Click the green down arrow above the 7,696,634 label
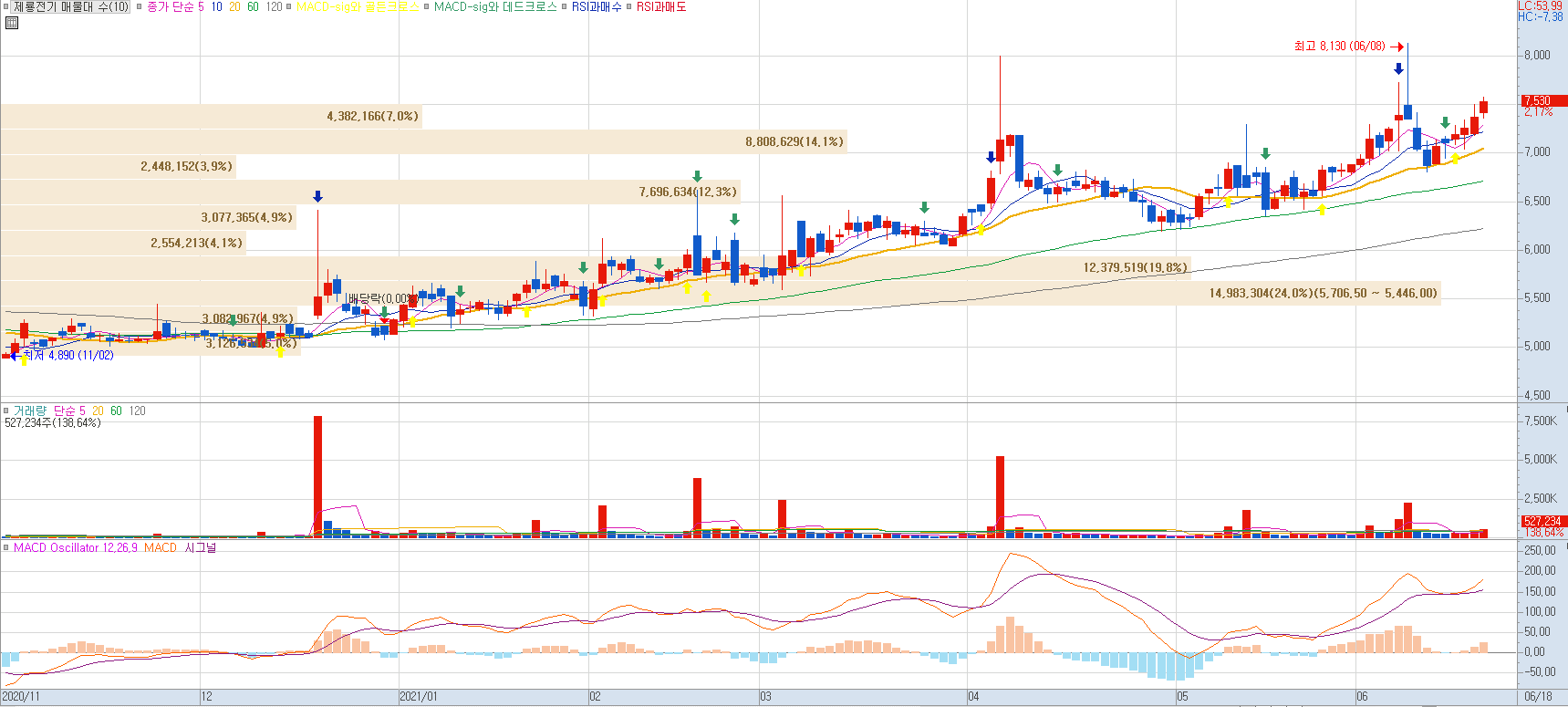Image resolution: width=1568 pixels, height=707 pixels. coord(697,176)
